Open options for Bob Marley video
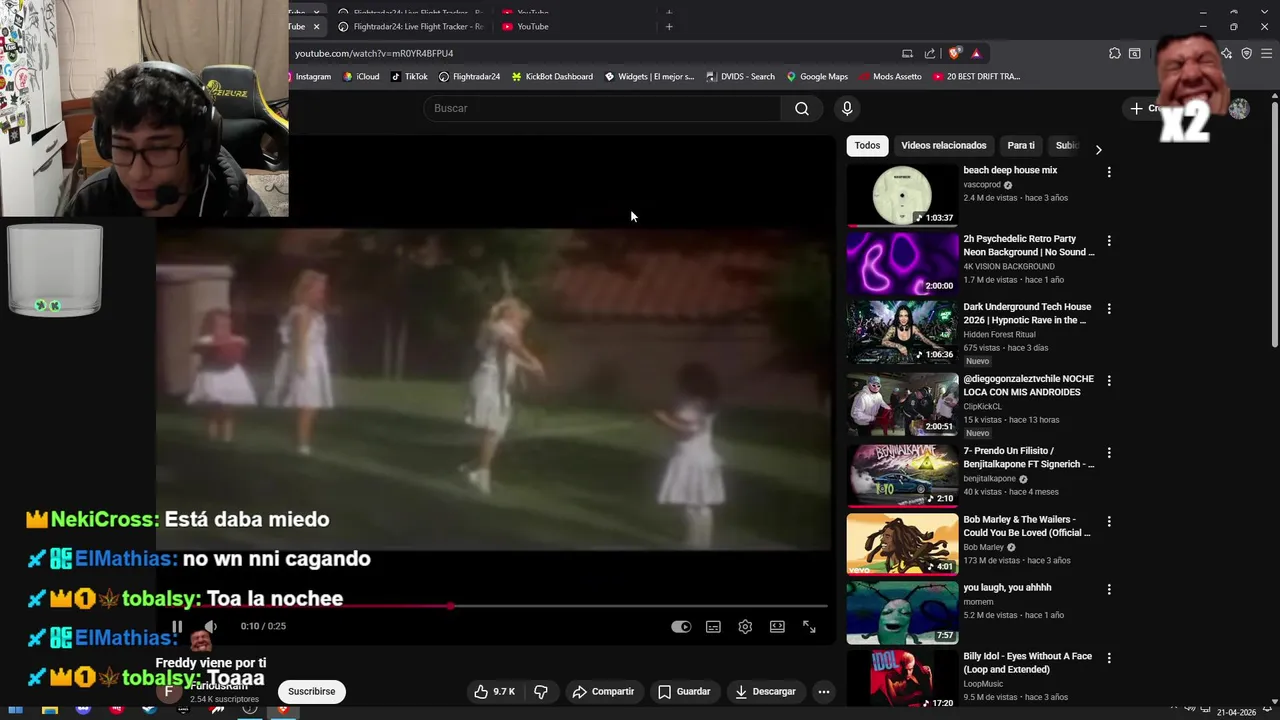This screenshot has height=720, width=1280. pyautogui.click(x=1108, y=521)
